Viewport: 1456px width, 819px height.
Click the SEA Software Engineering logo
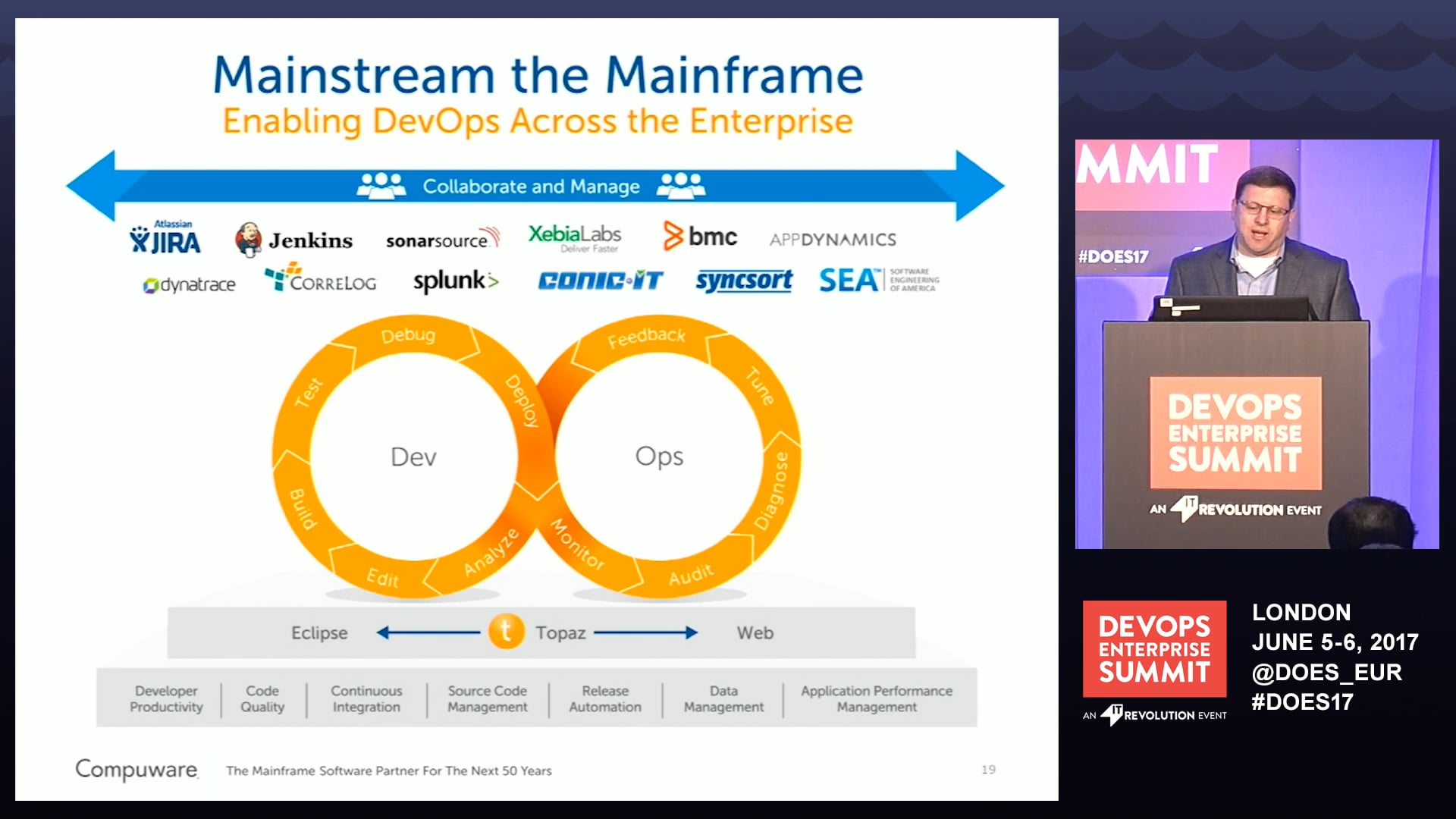[879, 280]
